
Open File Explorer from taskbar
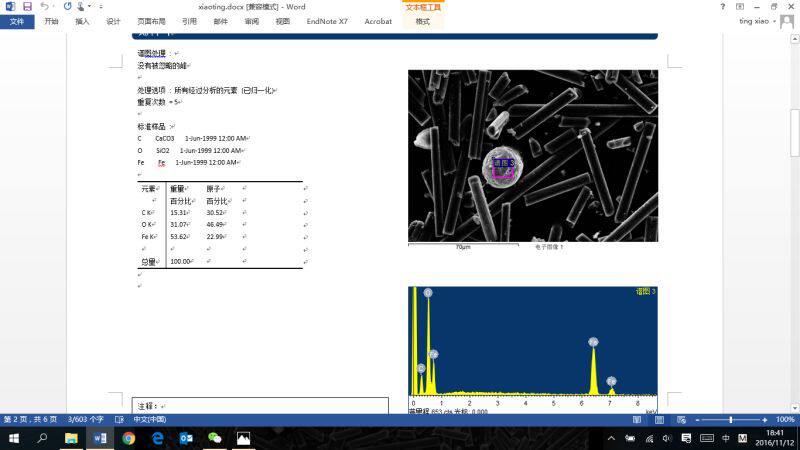point(71,438)
